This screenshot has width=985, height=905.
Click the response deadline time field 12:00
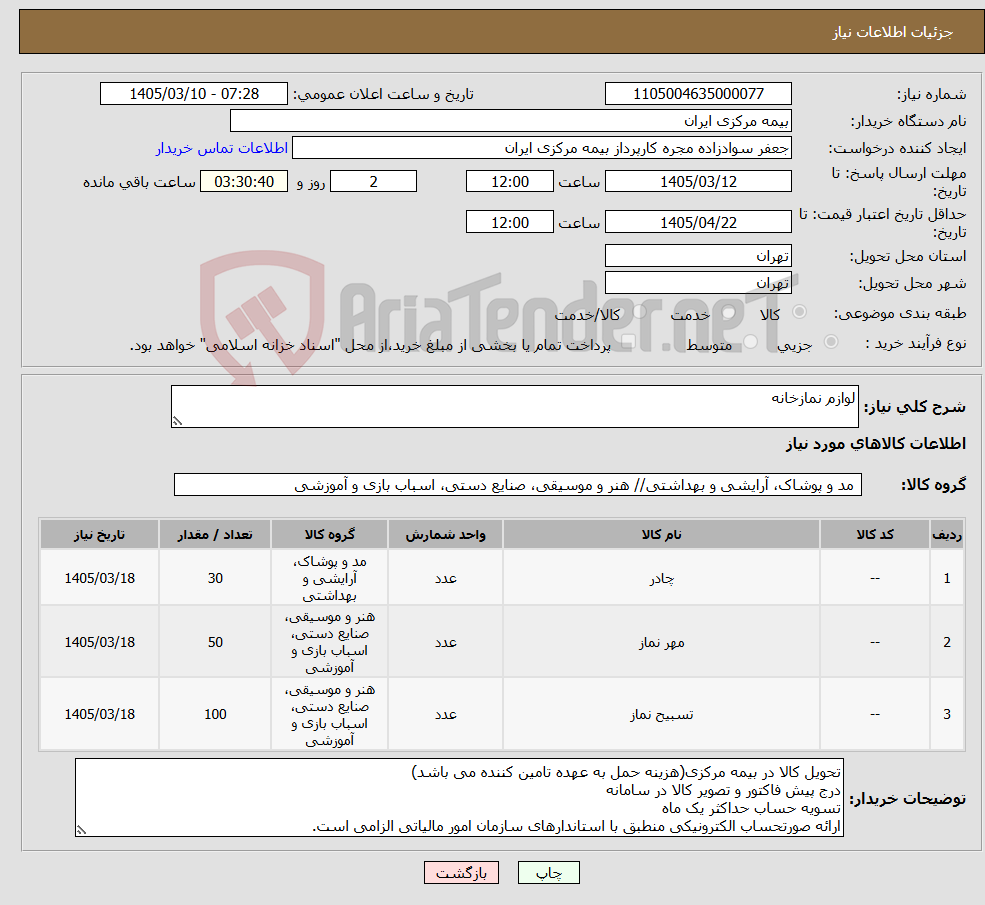click(509, 182)
